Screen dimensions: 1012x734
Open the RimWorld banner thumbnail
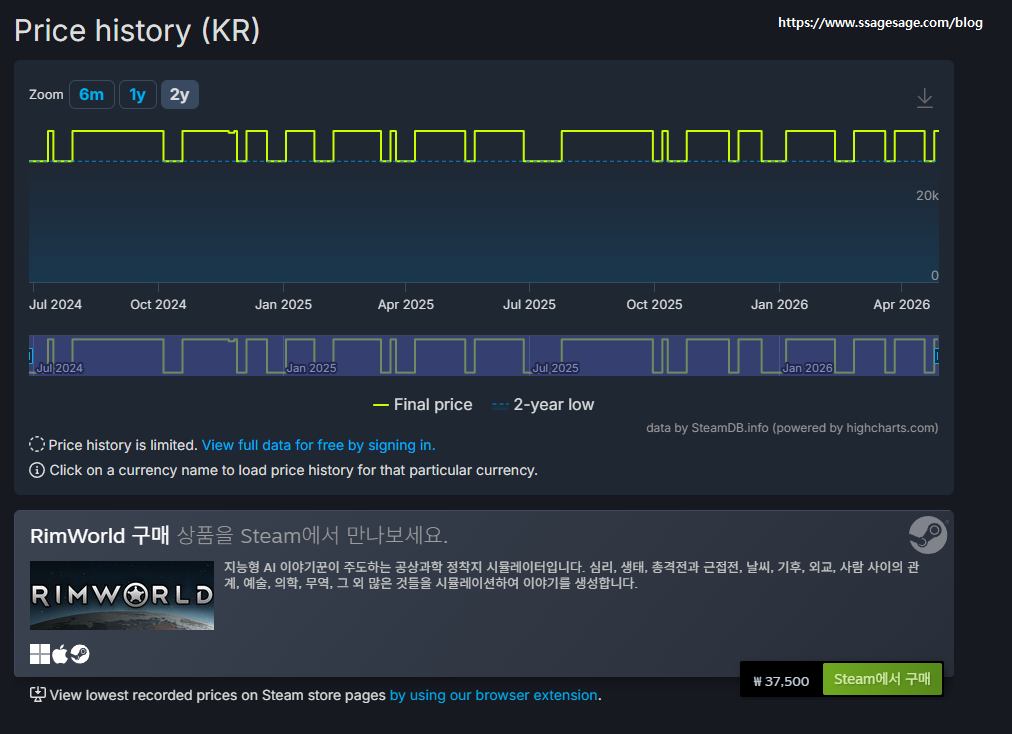tap(122, 595)
